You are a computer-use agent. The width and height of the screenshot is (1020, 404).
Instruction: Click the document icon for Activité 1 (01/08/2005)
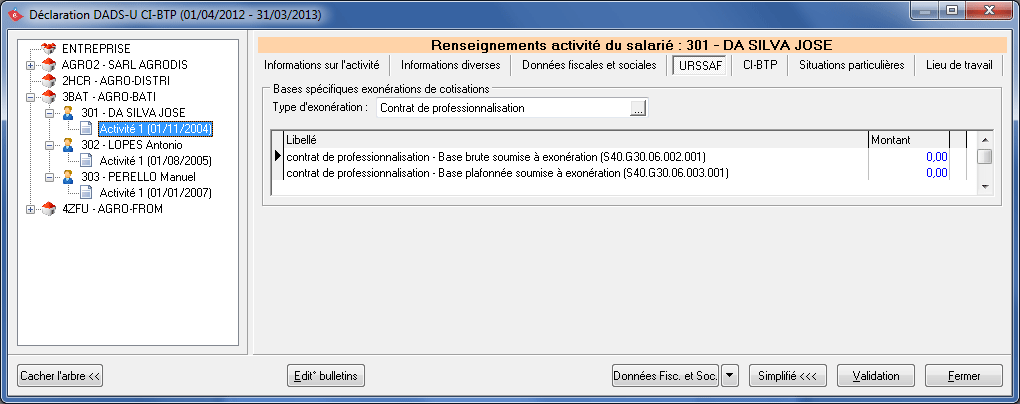tap(86, 161)
